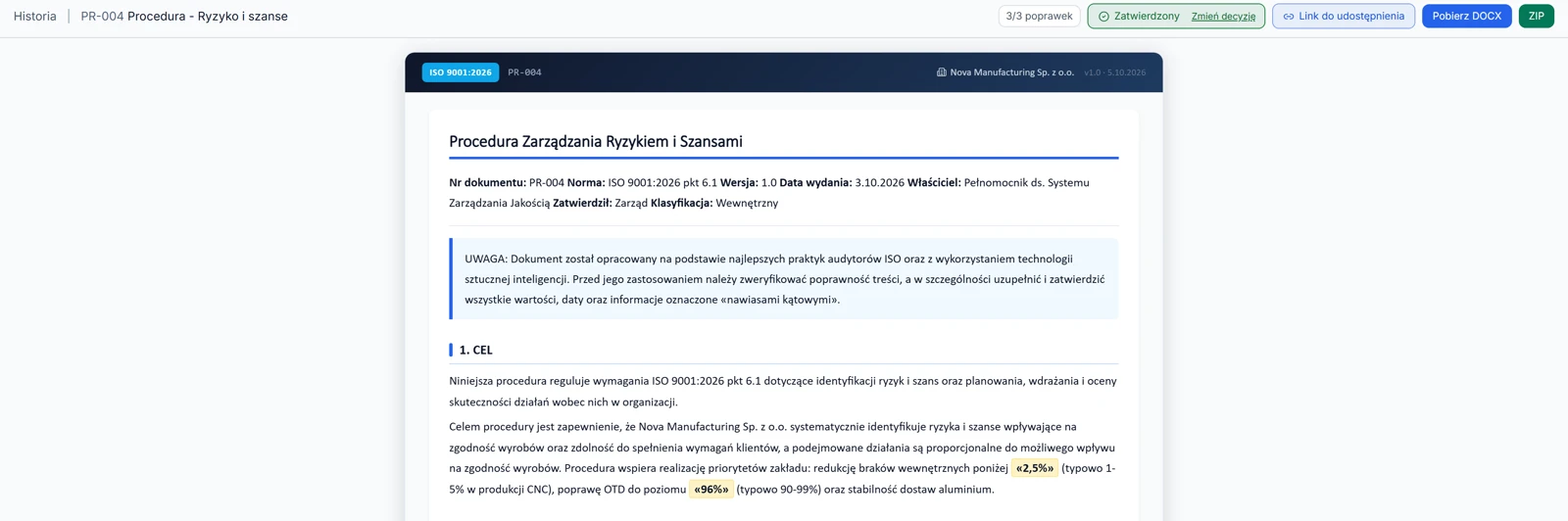Click the '1. CEL' section heading
1568x521 pixels.
click(x=476, y=350)
